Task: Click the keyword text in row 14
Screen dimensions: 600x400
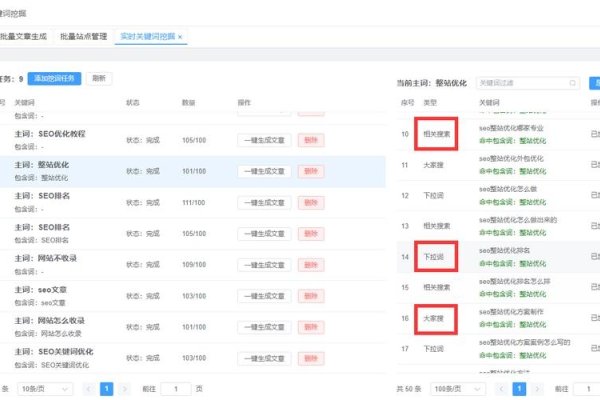Action: coord(505,251)
